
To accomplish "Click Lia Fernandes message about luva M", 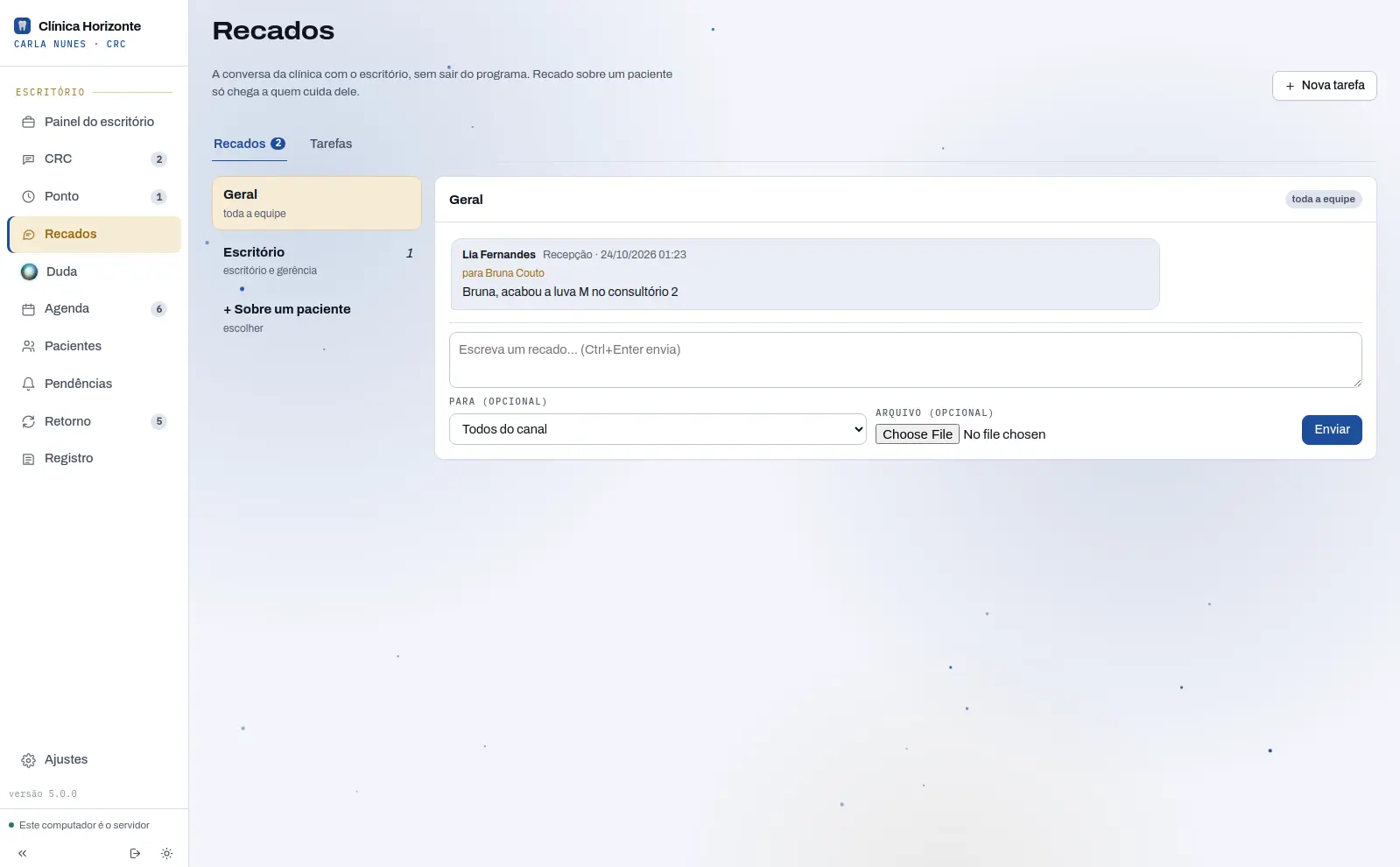I will (805, 274).
